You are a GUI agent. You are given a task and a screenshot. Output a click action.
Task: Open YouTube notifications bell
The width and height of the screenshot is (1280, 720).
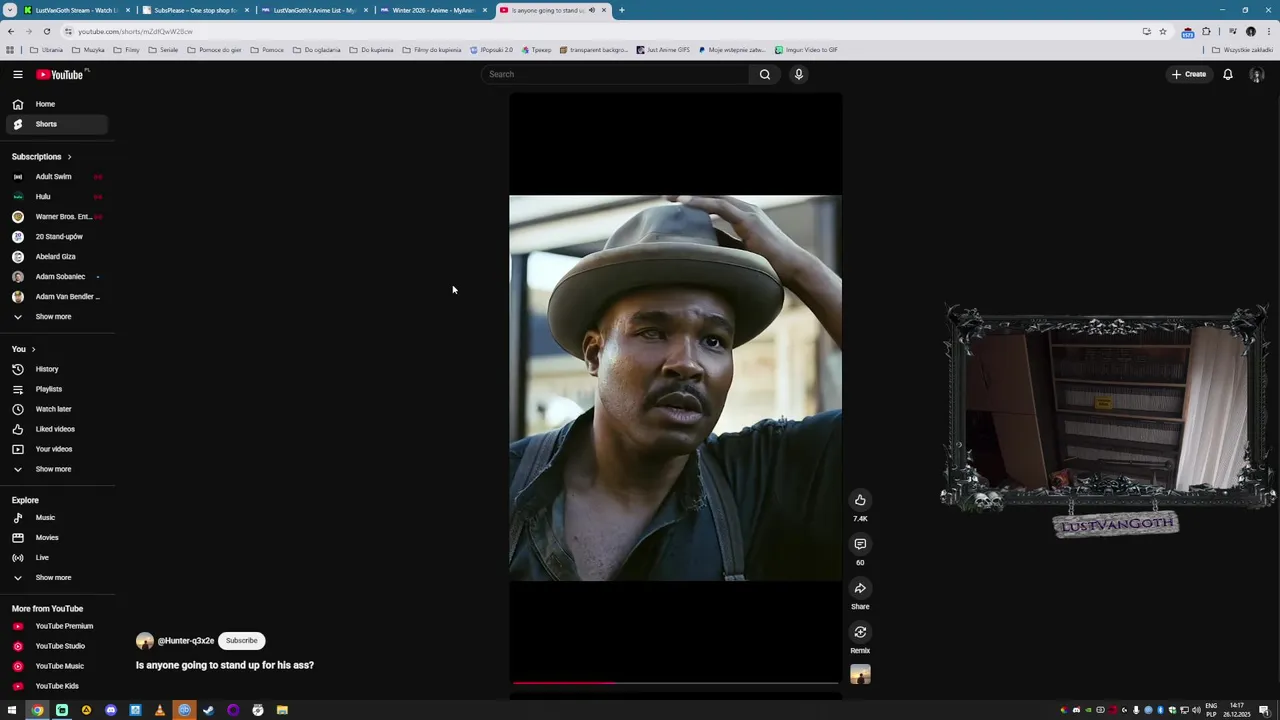(1227, 74)
